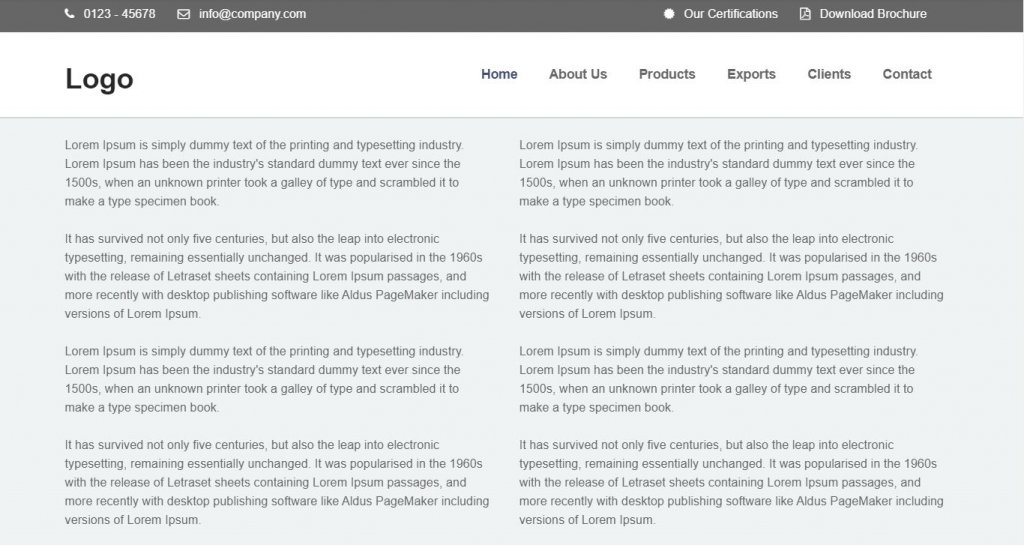Image resolution: width=1024 pixels, height=545 pixels.
Task: Click the last right-column paragraph
Action: (731, 482)
